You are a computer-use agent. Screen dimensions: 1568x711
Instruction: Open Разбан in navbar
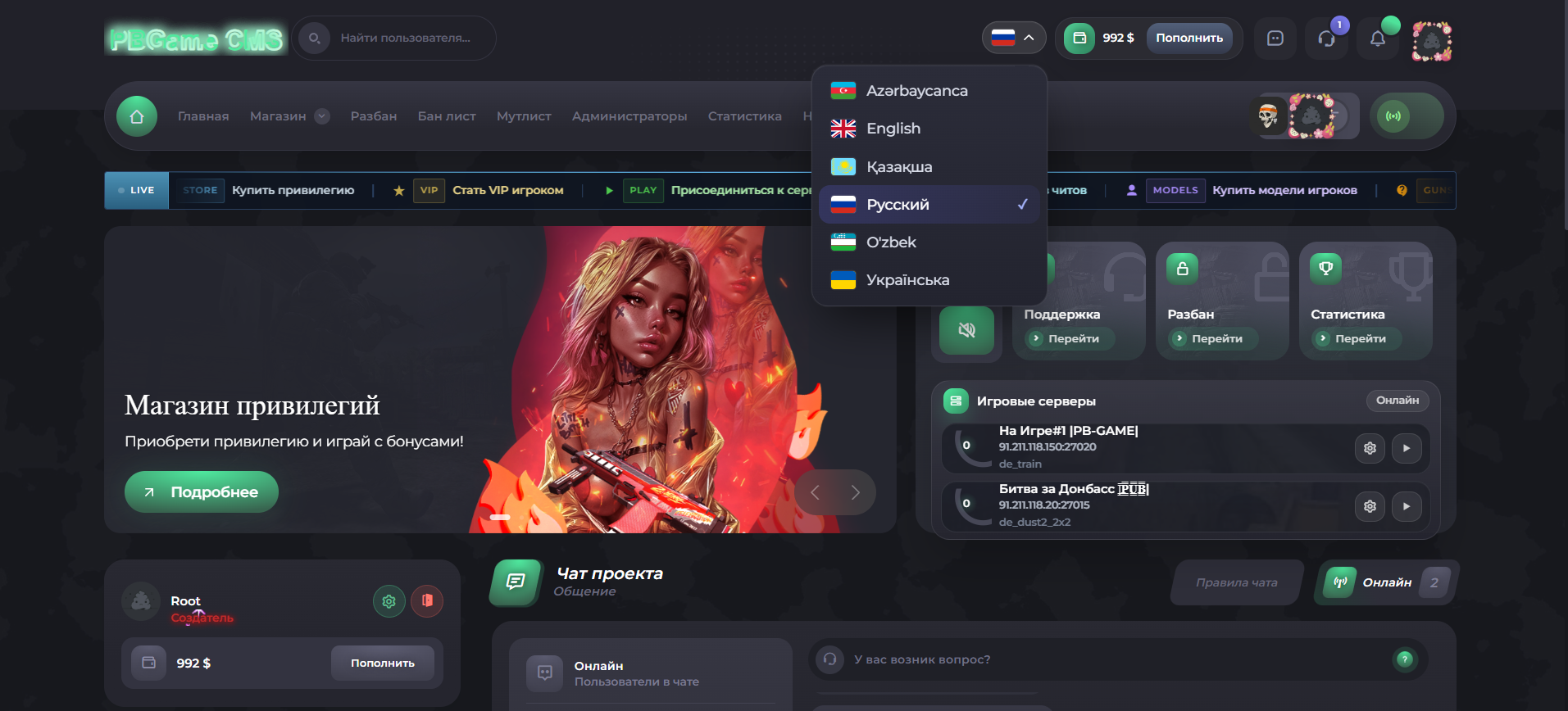(x=374, y=116)
